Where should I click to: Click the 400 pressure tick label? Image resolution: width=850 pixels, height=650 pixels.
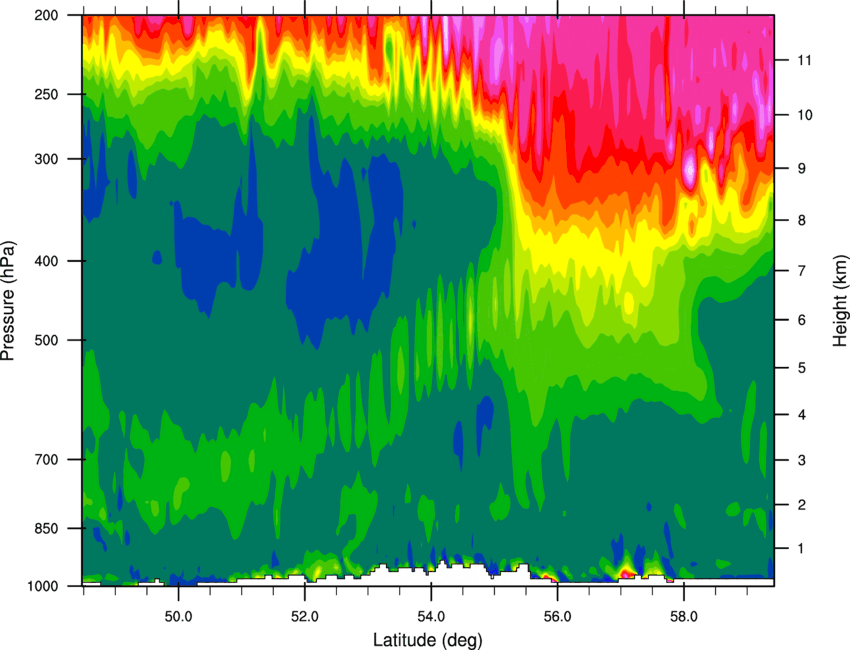pos(47,261)
